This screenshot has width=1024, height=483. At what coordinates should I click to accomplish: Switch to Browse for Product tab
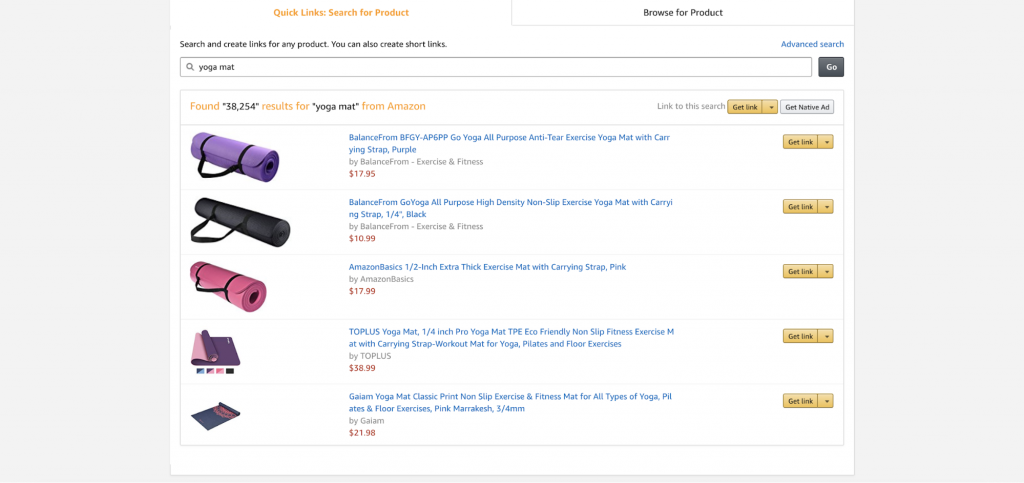[x=683, y=13]
